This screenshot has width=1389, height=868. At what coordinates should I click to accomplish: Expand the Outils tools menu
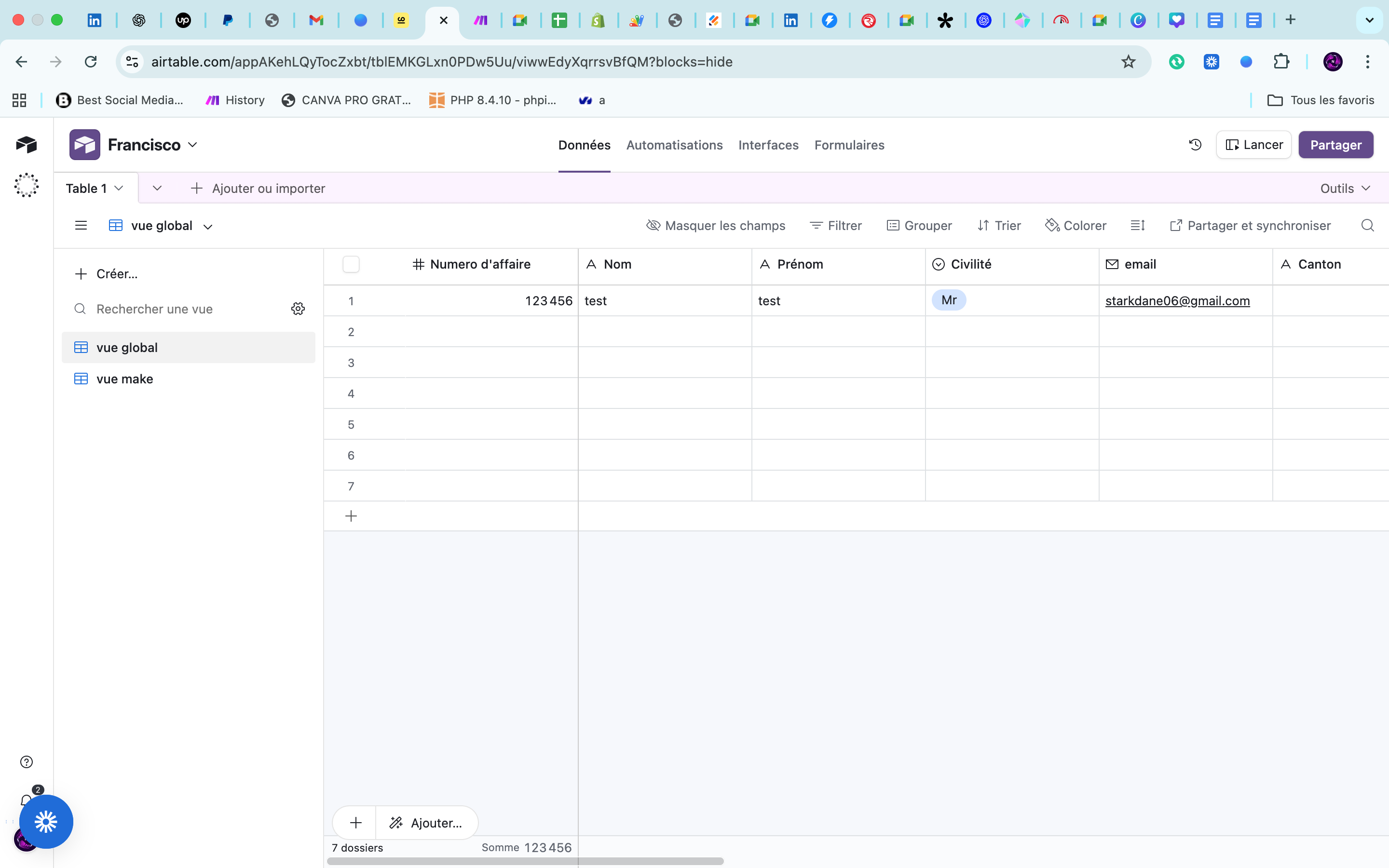pos(1345,188)
